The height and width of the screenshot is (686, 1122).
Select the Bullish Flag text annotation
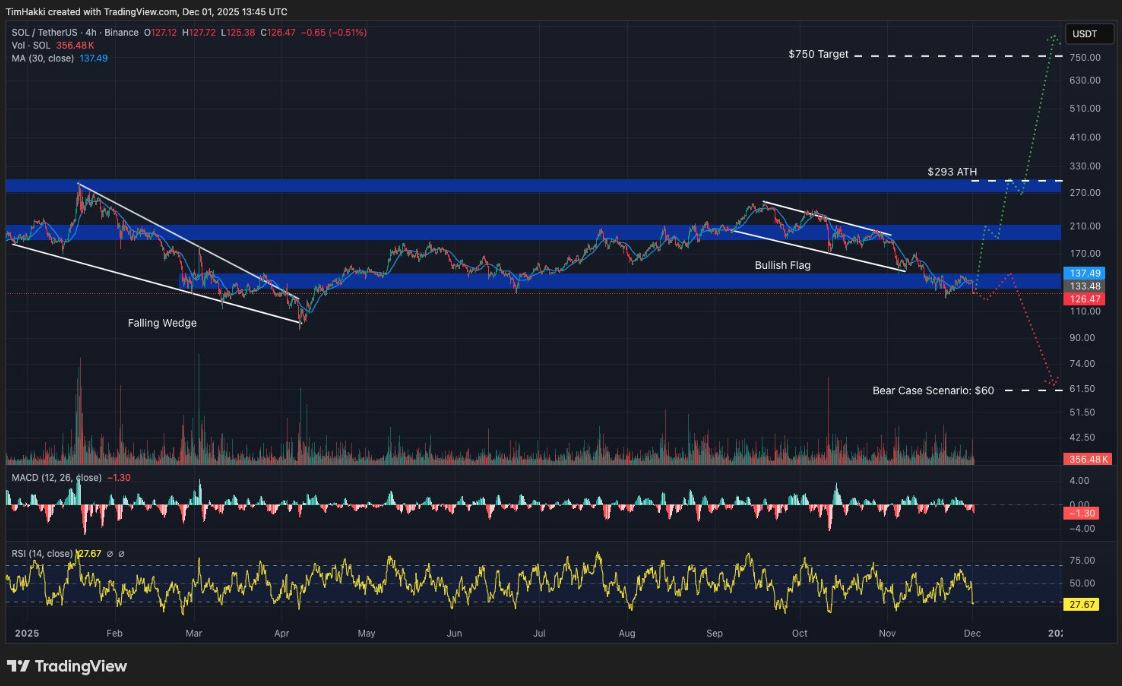pos(782,266)
